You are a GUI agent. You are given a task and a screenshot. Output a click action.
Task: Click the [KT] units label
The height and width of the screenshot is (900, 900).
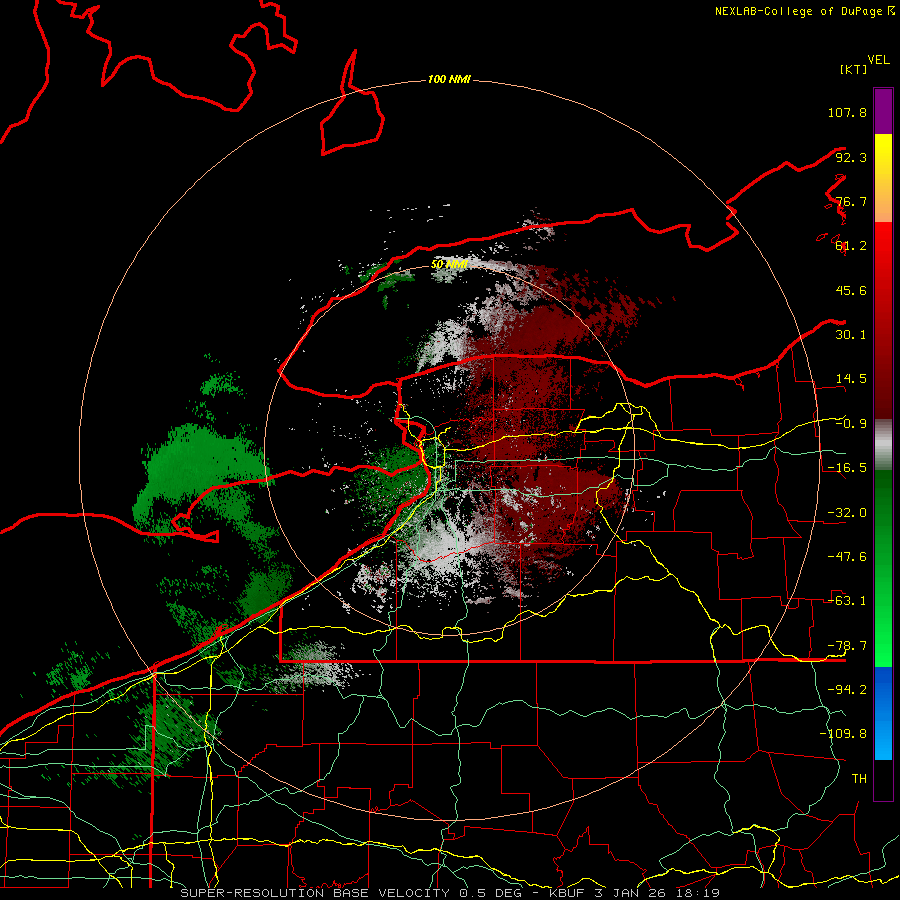tap(854, 69)
